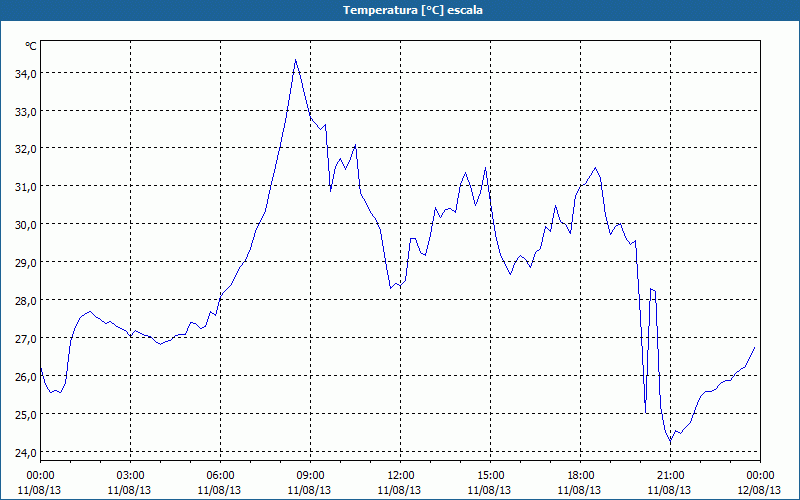The height and width of the screenshot is (500, 800).
Task: Click the 15:00 time axis label
Action: tap(490, 476)
